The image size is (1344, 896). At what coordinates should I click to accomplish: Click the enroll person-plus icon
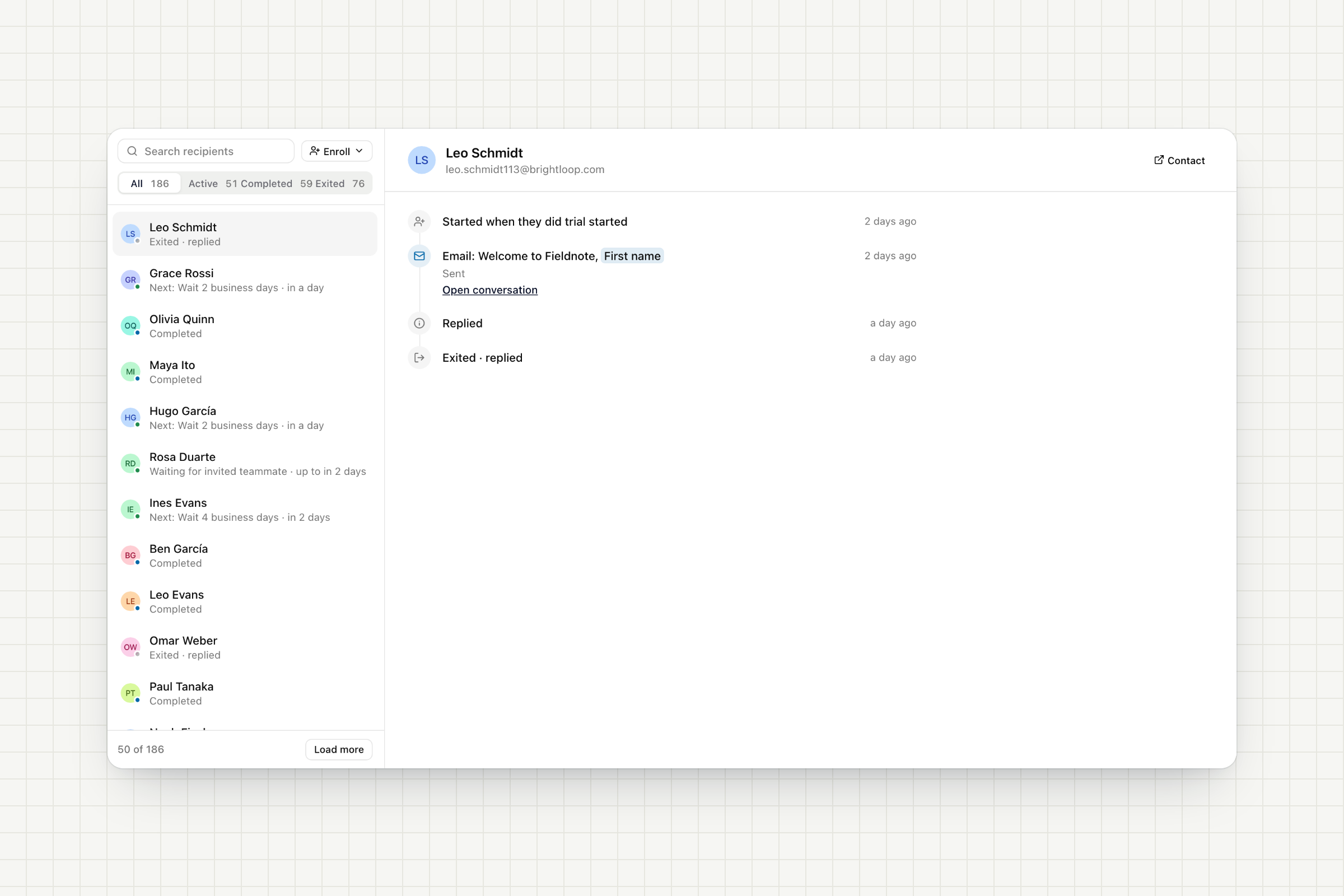314,151
